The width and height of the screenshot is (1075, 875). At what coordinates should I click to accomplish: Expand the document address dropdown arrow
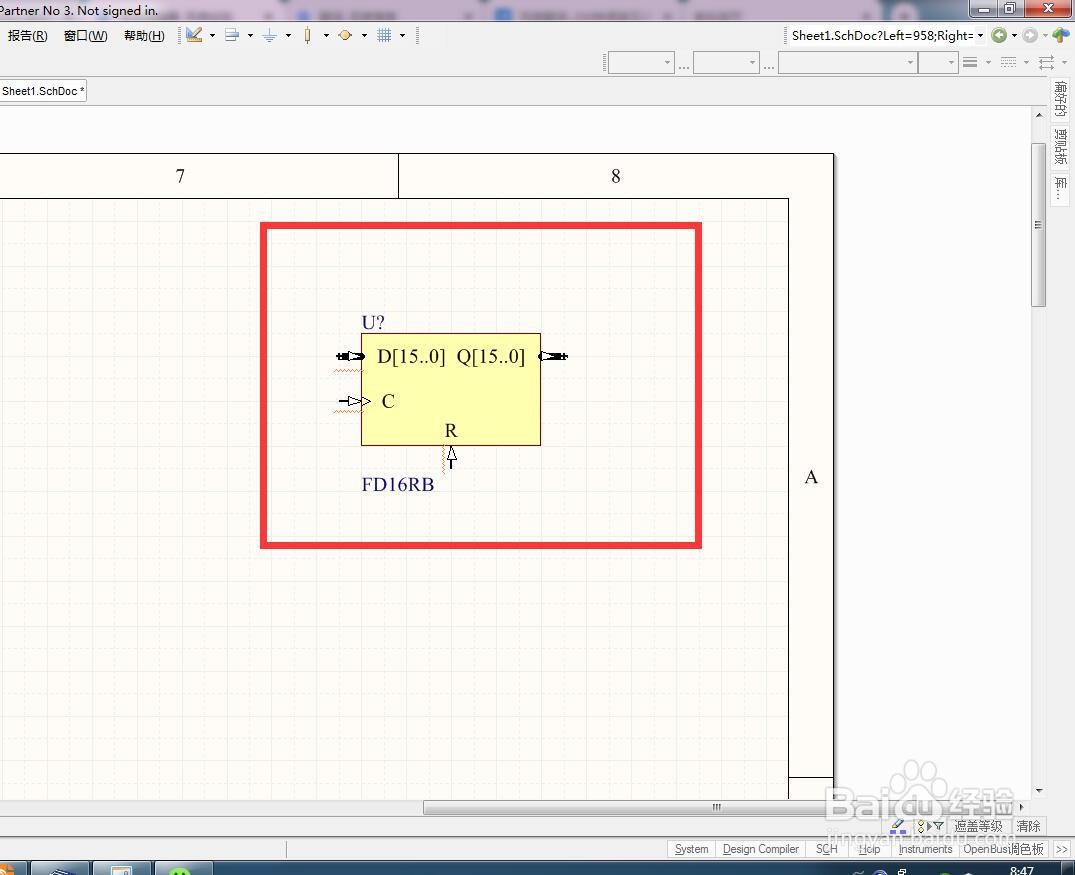pyautogui.click(x=980, y=35)
